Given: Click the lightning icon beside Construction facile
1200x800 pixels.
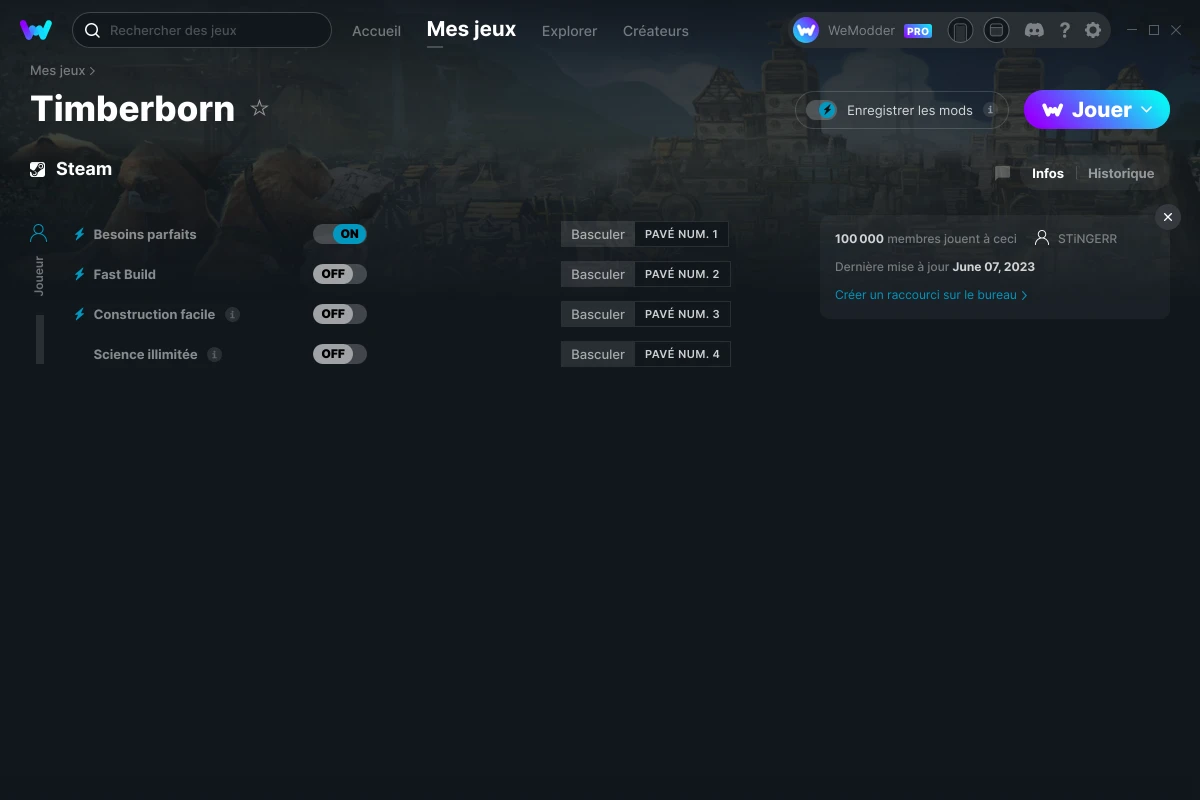Looking at the screenshot, I should [x=80, y=314].
